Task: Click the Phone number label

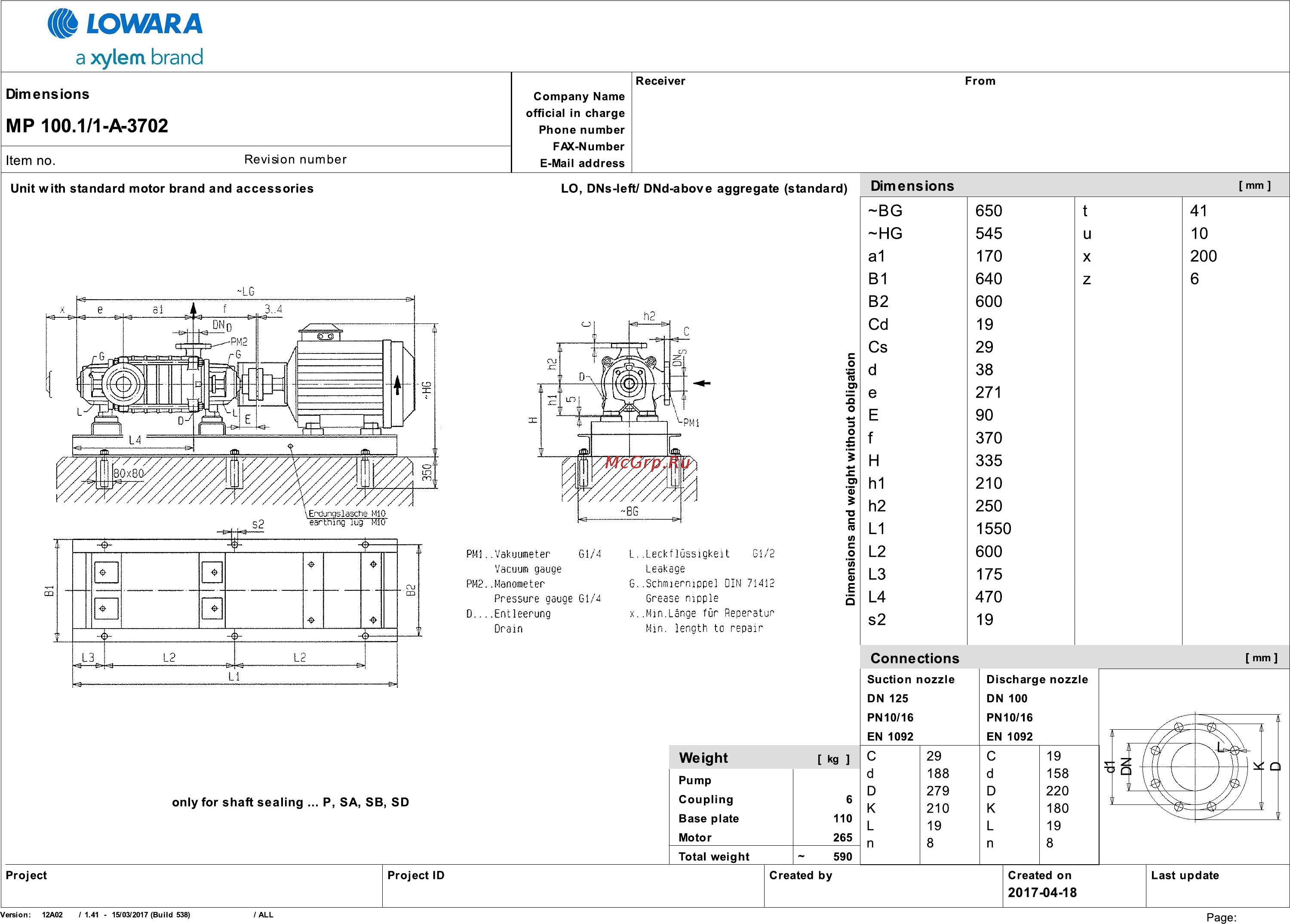Action: click(x=581, y=130)
